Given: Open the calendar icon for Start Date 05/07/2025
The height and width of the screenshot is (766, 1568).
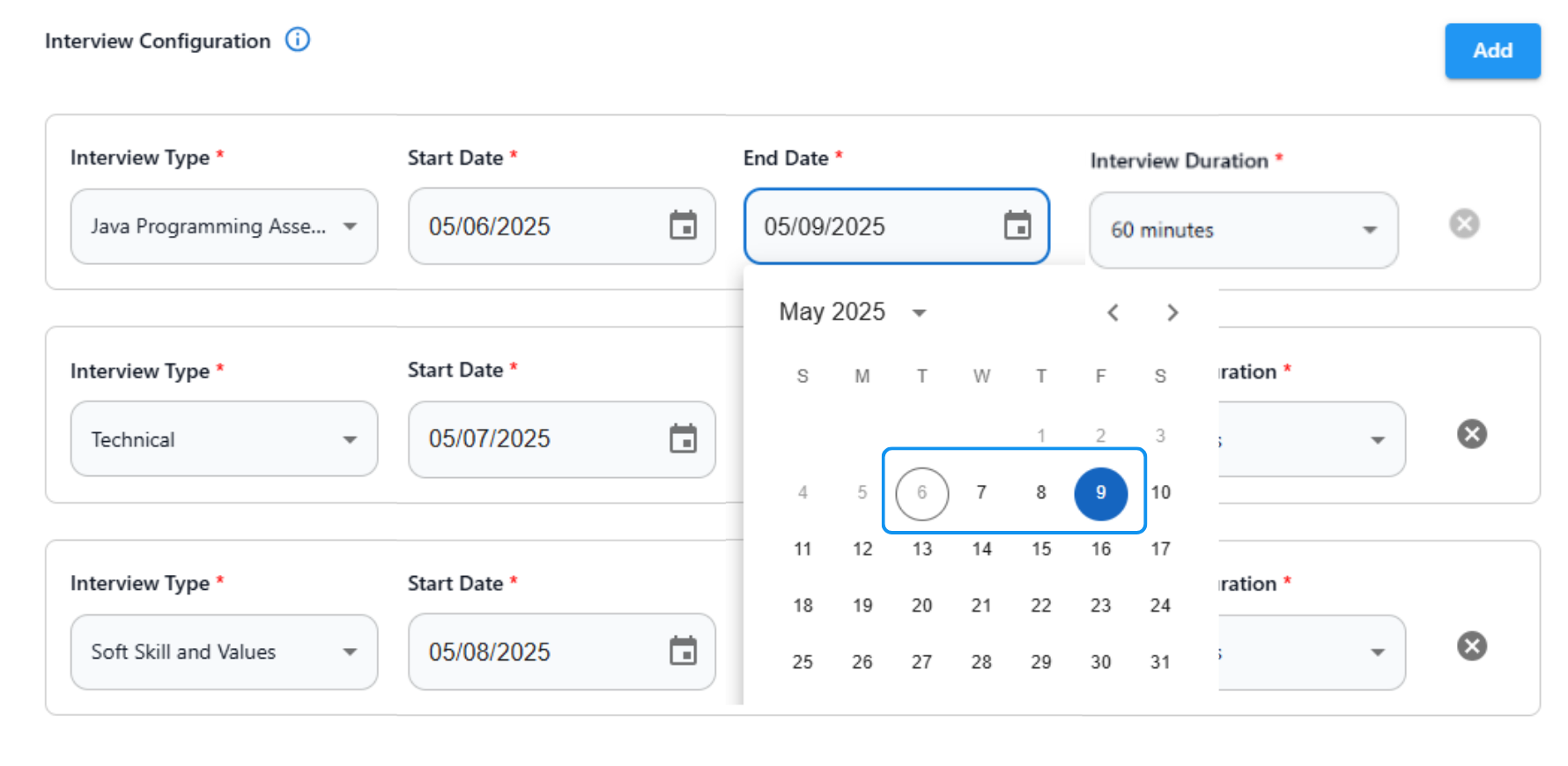Looking at the screenshot, I should pos(683,438).
